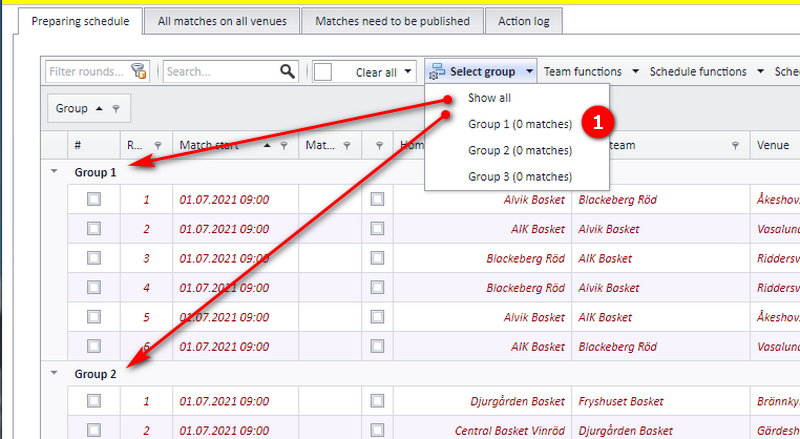This screenshot has height=439, width=800.
Task: Click AIK Basket home team in Group 1 round 6
Action: [x=538, y=347]
